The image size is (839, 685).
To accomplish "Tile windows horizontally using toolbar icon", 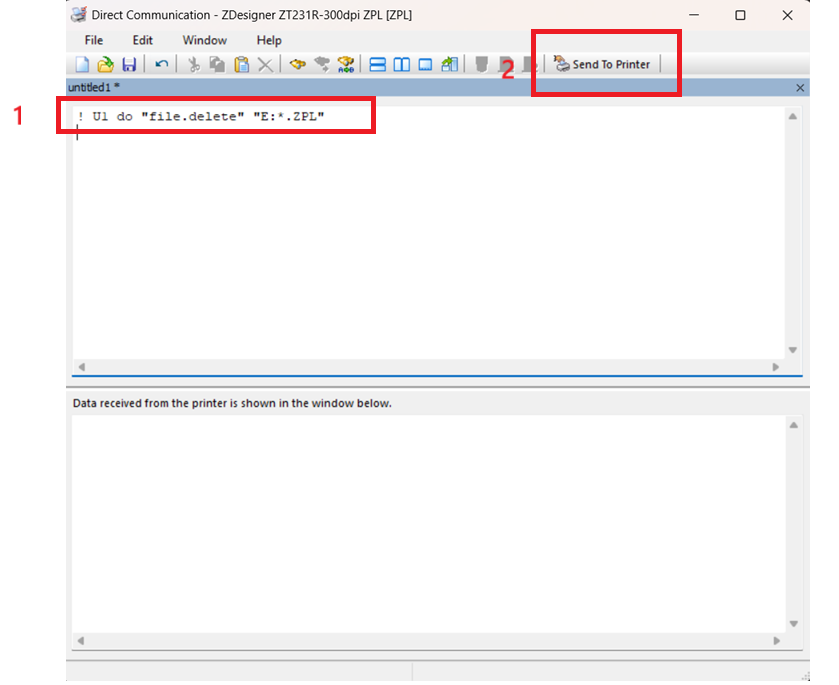I will [378, 64].
